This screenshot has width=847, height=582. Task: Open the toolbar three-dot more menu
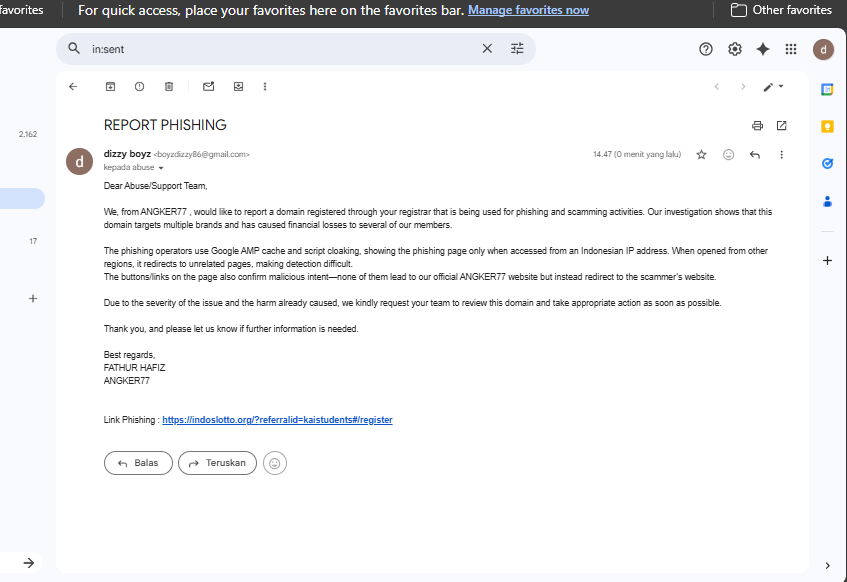[x=265, y=86]
